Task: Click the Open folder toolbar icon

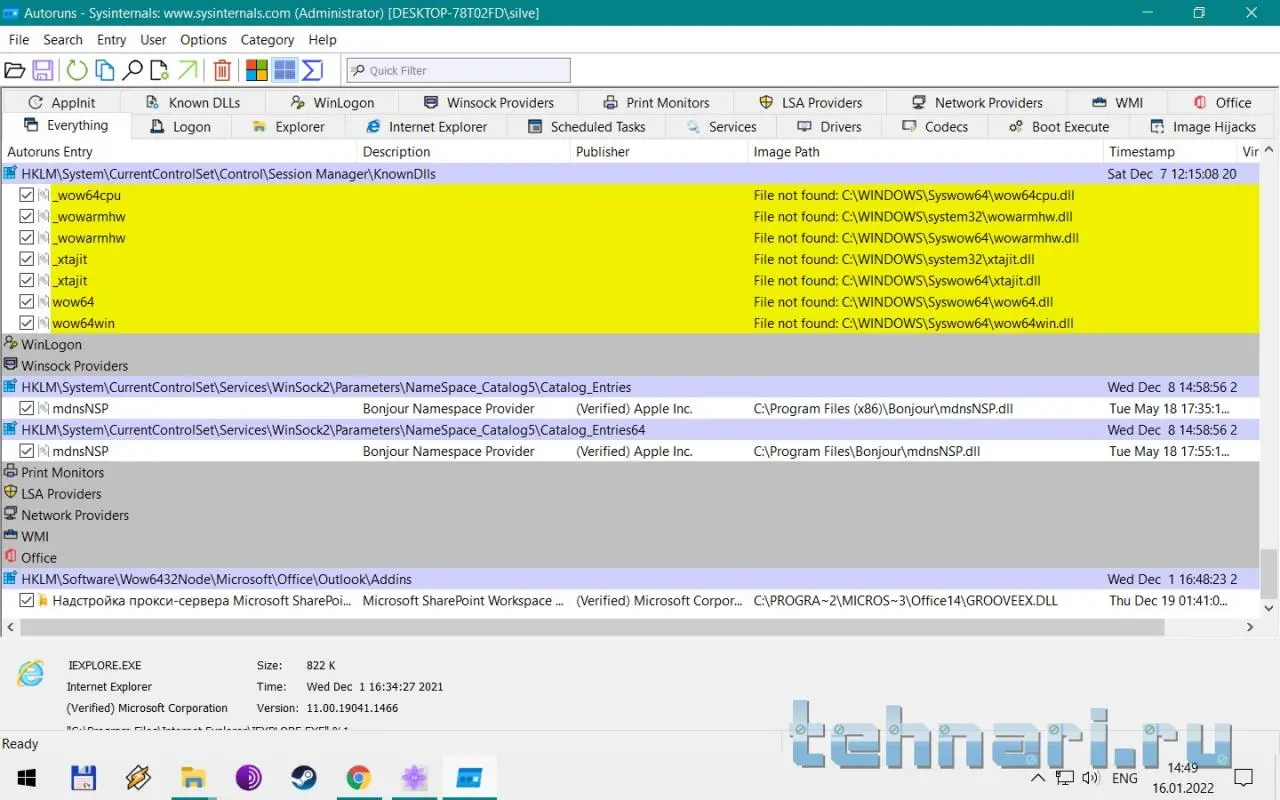Action: 14,70
